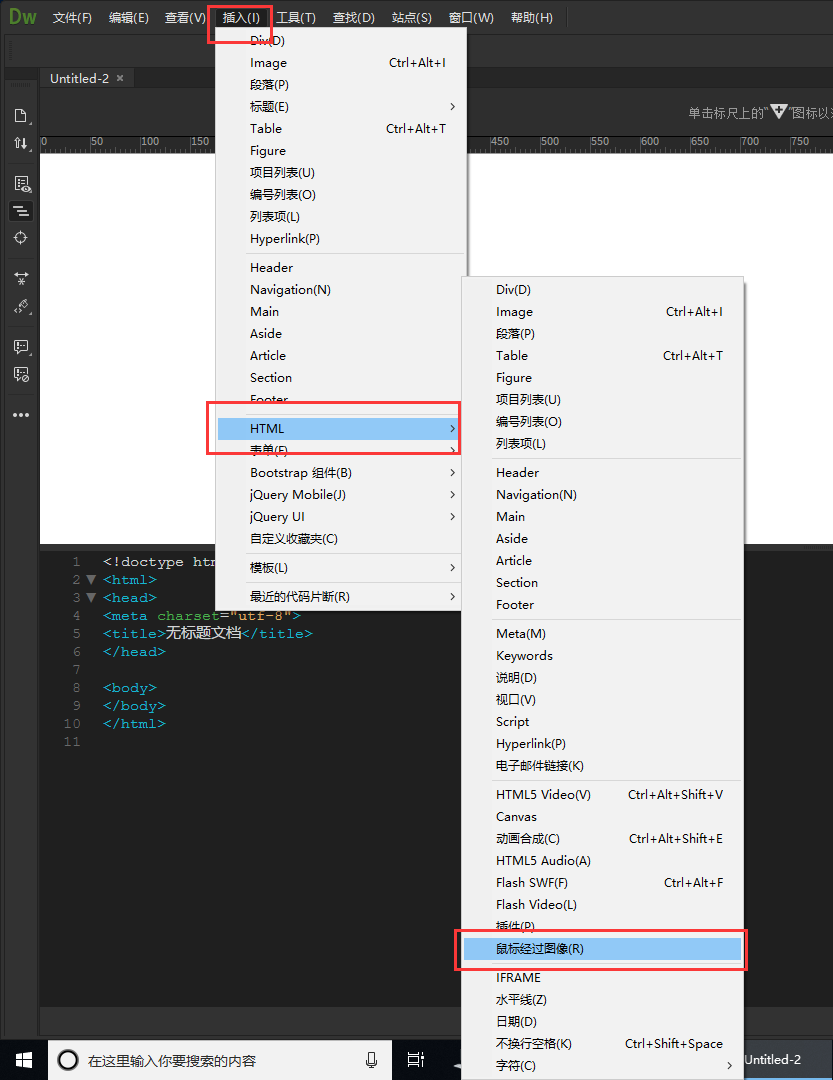The height and width of the screenshot is (1080, 833).
Task: Open the 编辑(E) menu
Action: click(129, 17)
